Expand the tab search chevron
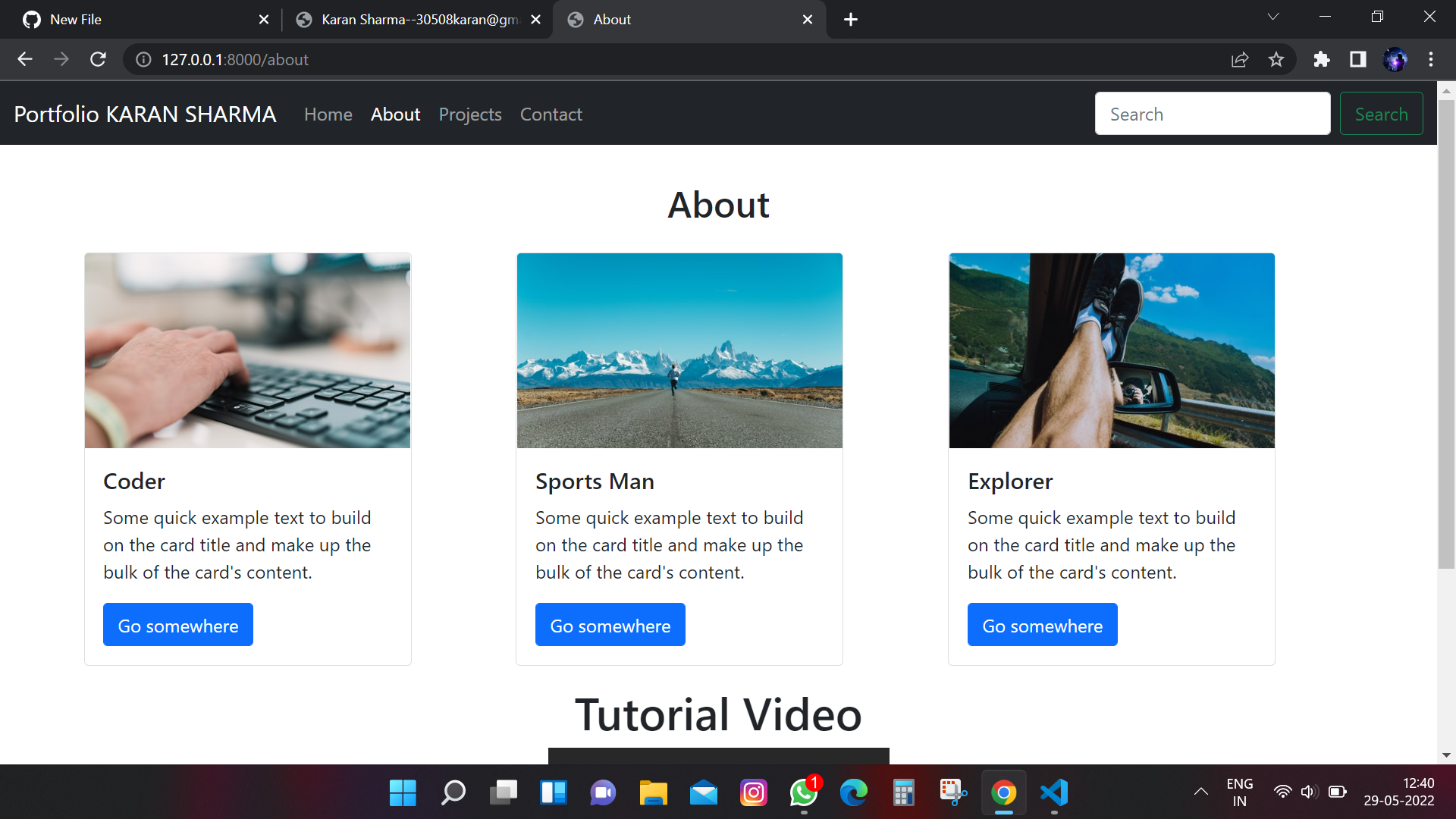Screen dimensions: 1456x819 click(1273, 17)
